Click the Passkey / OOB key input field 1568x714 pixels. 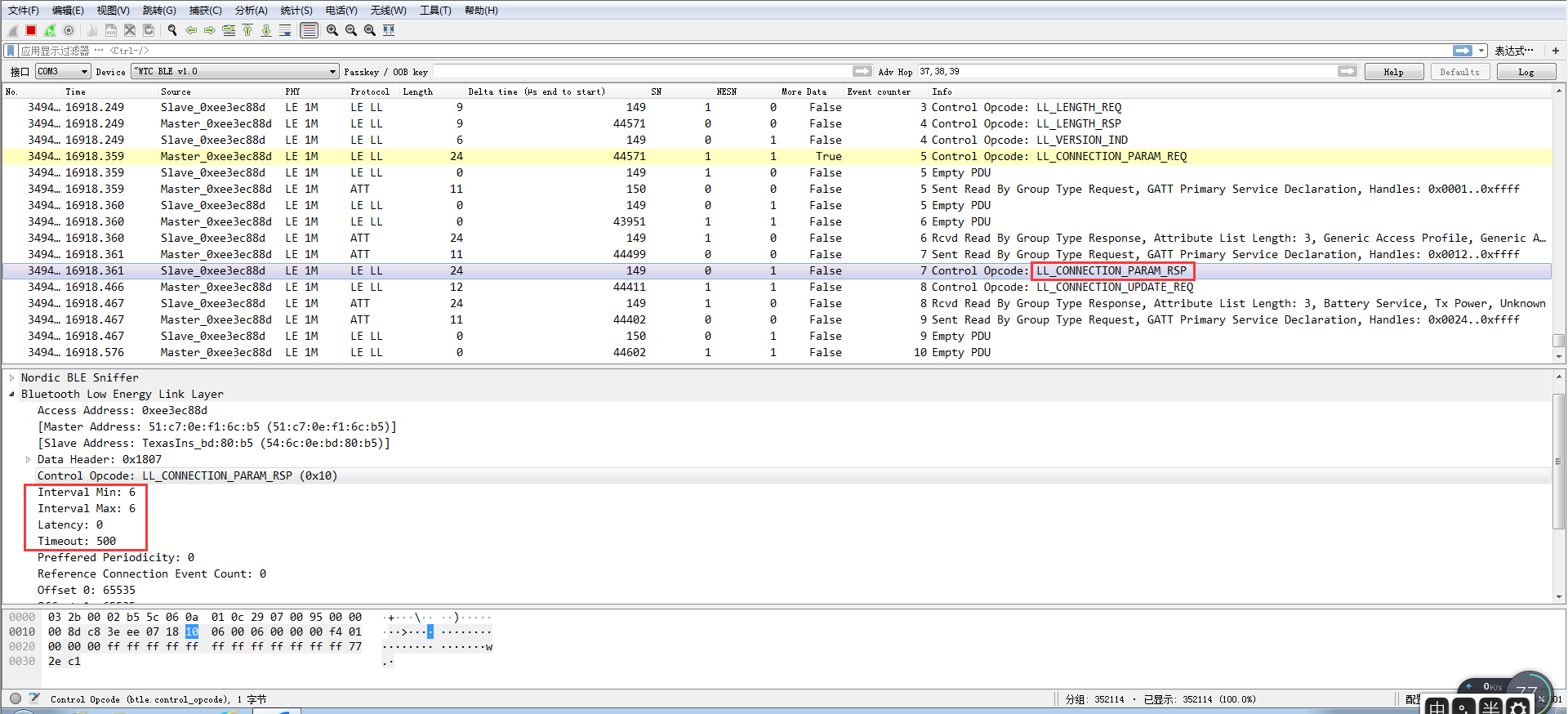coord(643,71)
